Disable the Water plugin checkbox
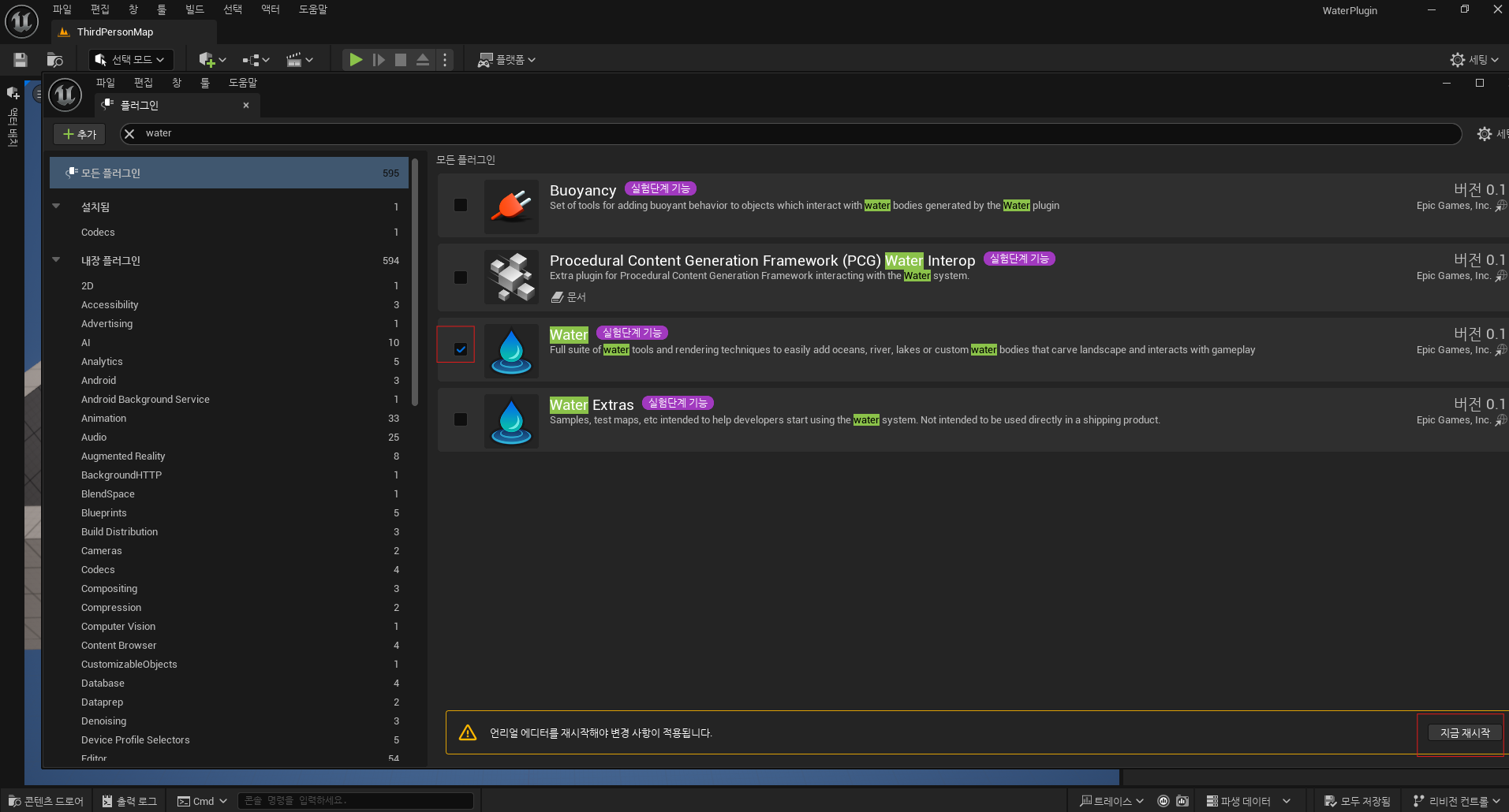 tap(461, 349)
